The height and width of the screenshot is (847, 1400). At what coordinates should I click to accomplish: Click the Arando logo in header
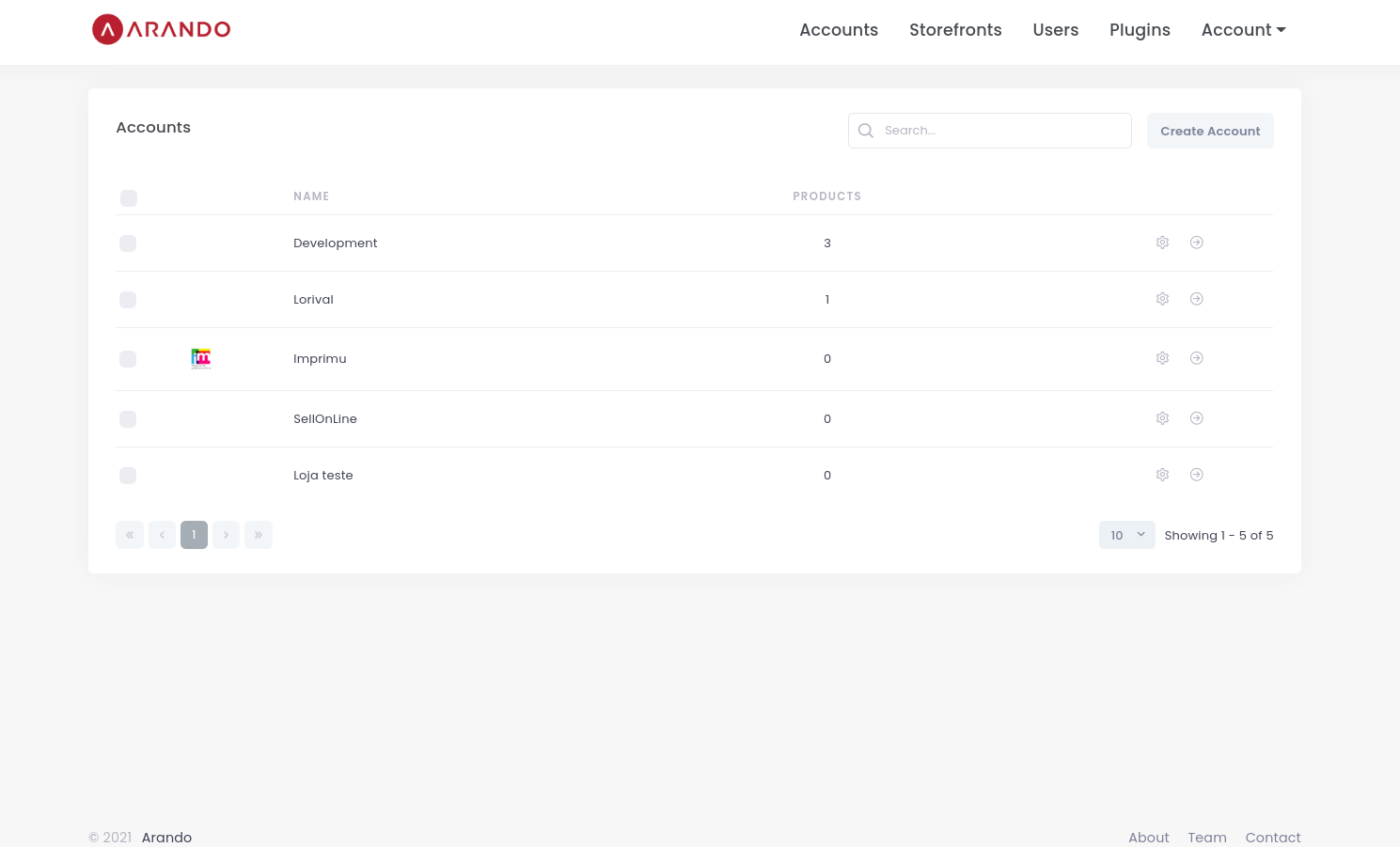[162, 30]
